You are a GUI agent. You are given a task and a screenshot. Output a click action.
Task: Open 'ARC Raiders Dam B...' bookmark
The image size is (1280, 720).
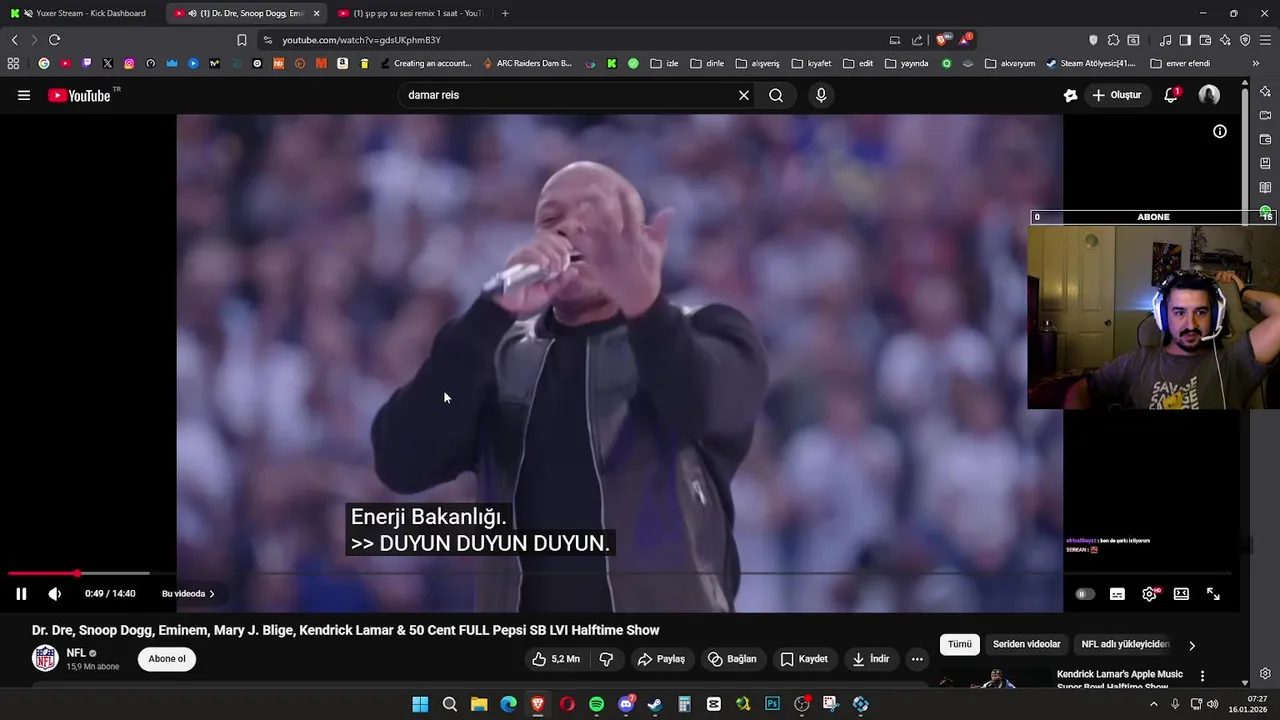click(x=527, y=63)
